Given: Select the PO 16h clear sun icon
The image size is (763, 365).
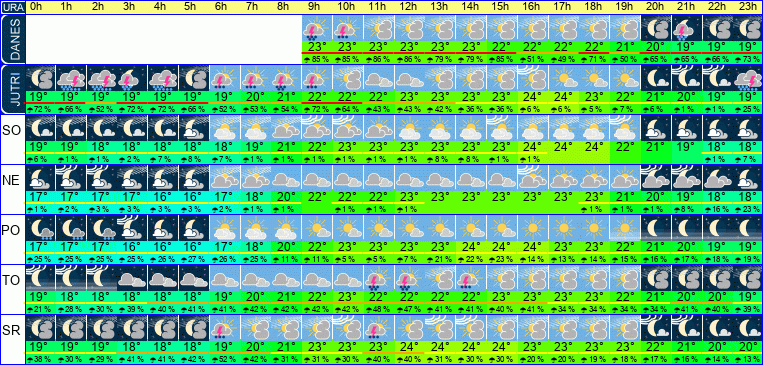Looking at the screenshot, I should (533, 228).
